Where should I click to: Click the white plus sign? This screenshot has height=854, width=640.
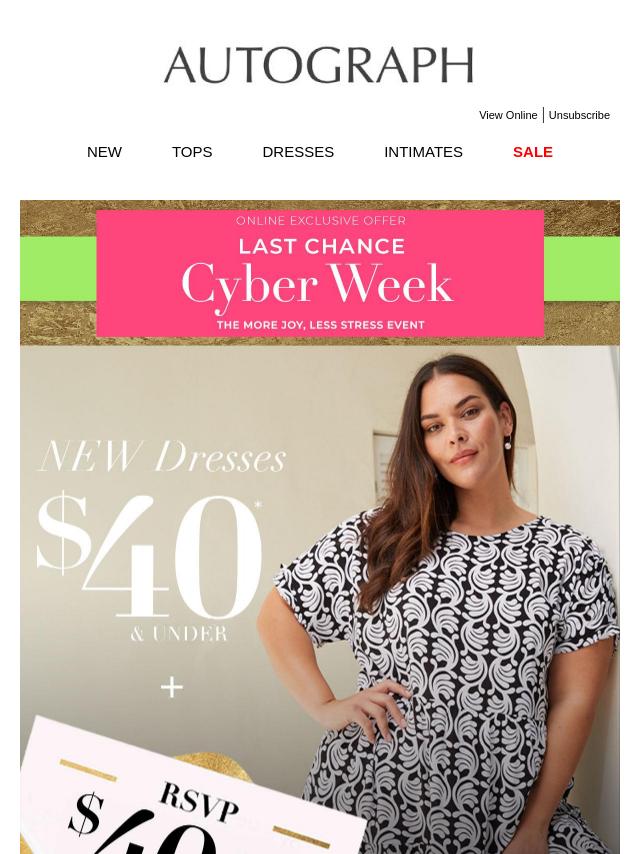[x=172, y=687]
